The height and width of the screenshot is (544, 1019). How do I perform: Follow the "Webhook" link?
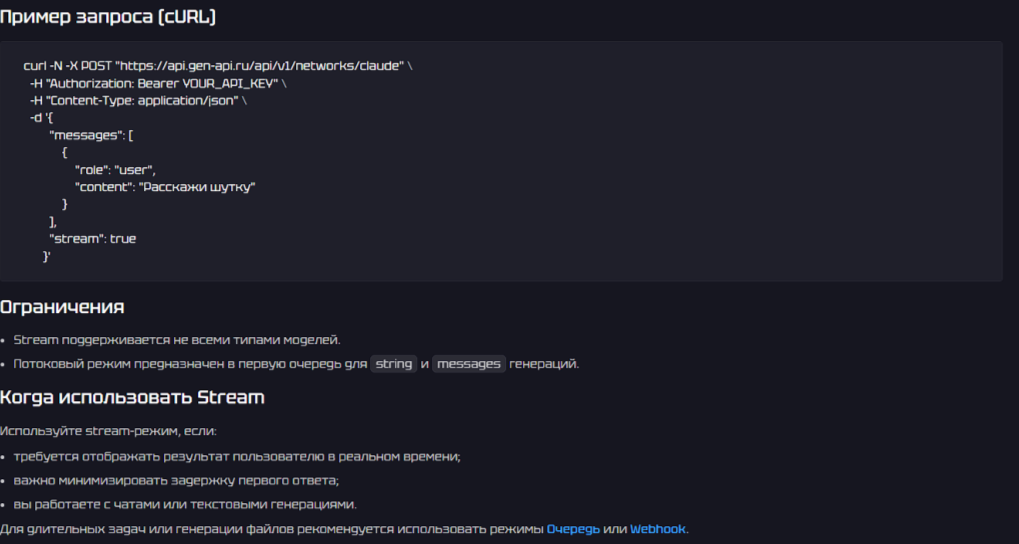coord(658,529)
